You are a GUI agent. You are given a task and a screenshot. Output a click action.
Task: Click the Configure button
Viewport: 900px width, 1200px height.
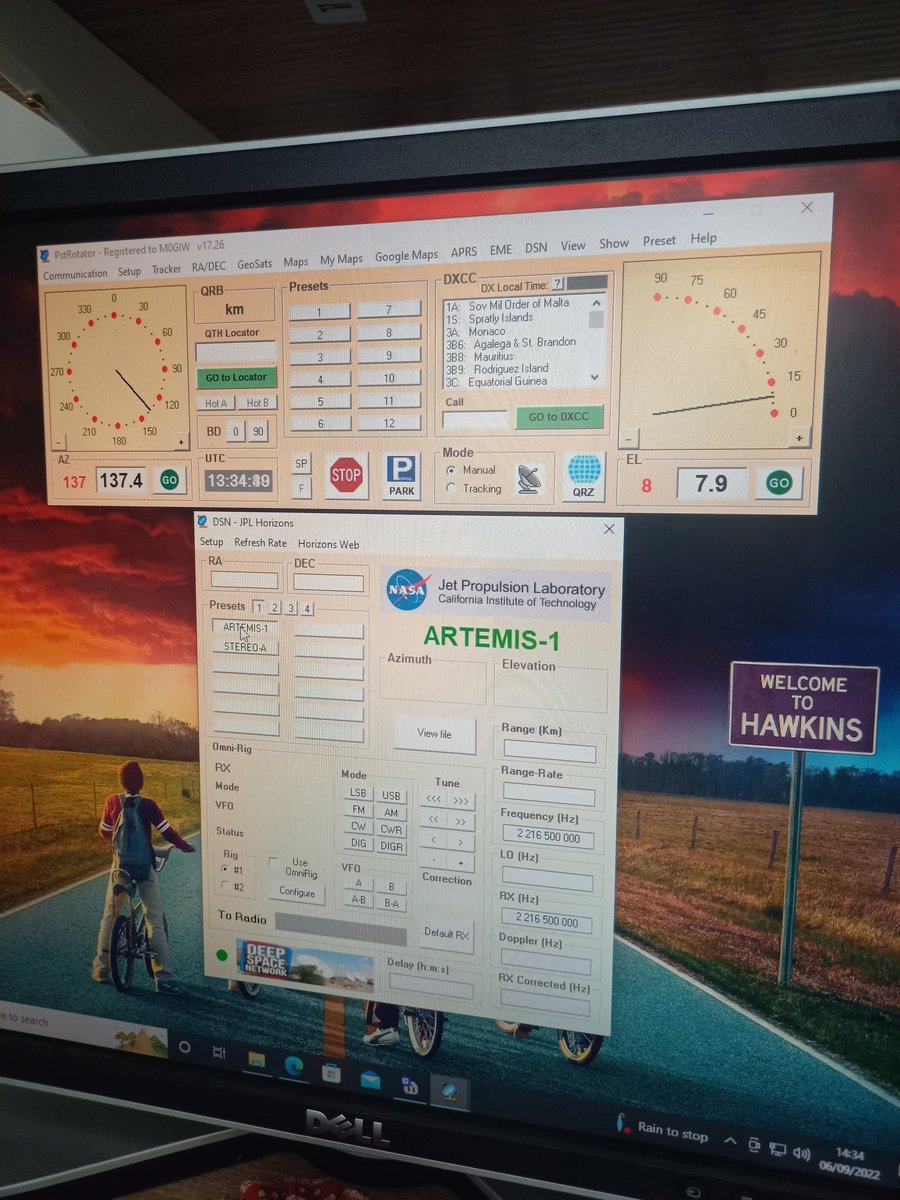coord(296,893)
